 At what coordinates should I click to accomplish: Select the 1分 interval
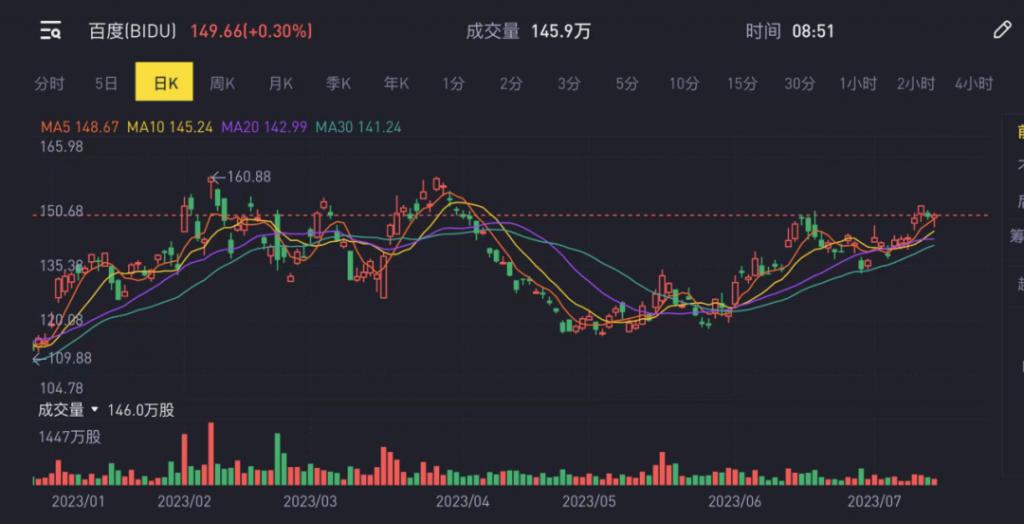pos(454,84)
